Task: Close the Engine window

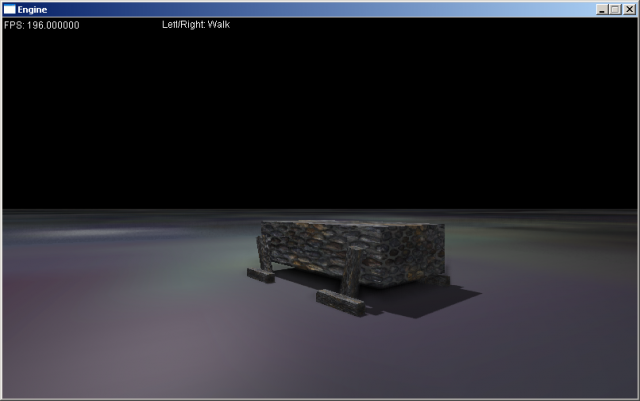Action: (x=629, y=9)
